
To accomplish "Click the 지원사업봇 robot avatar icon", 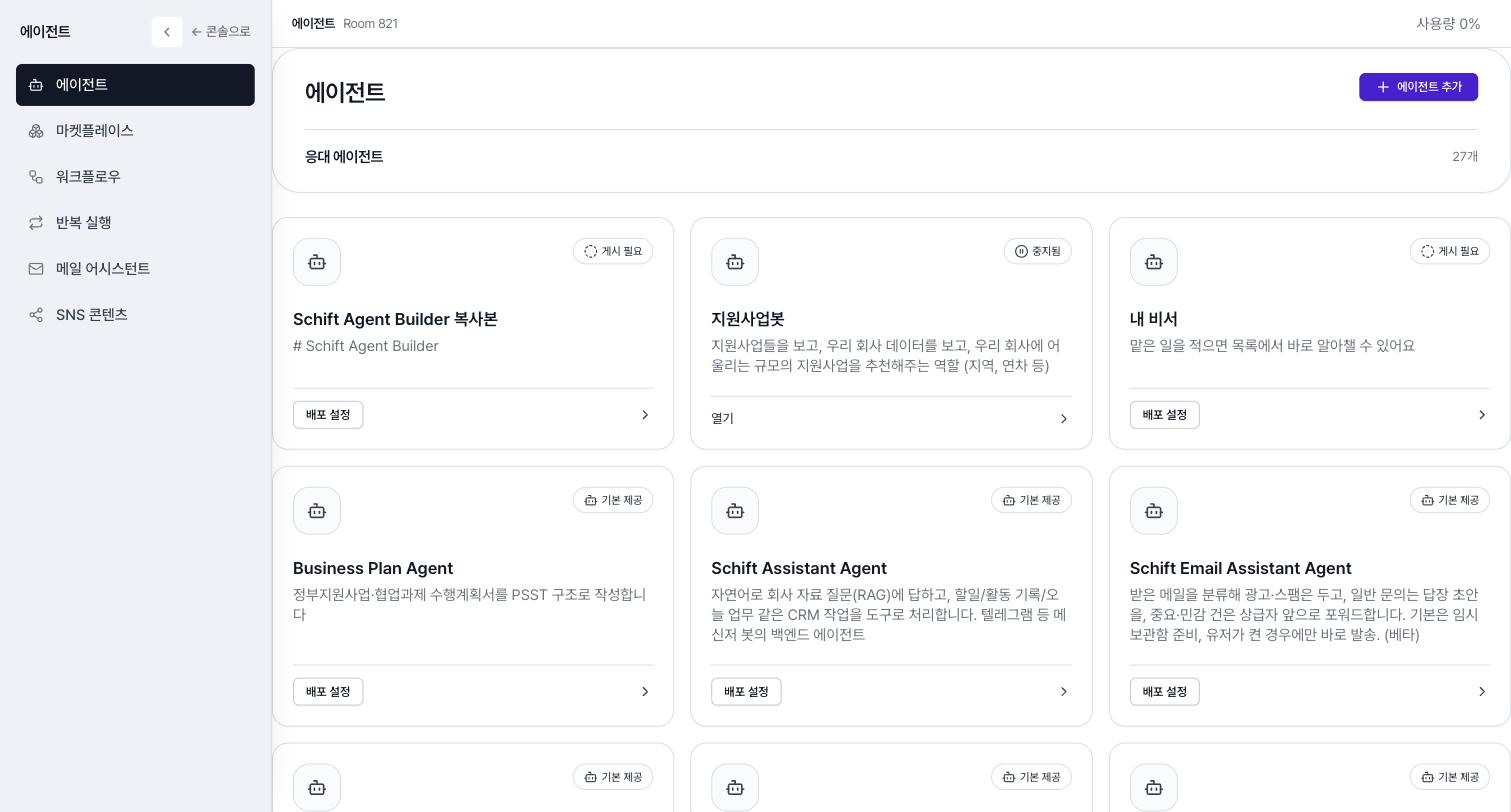I will [x=735, y=262].
